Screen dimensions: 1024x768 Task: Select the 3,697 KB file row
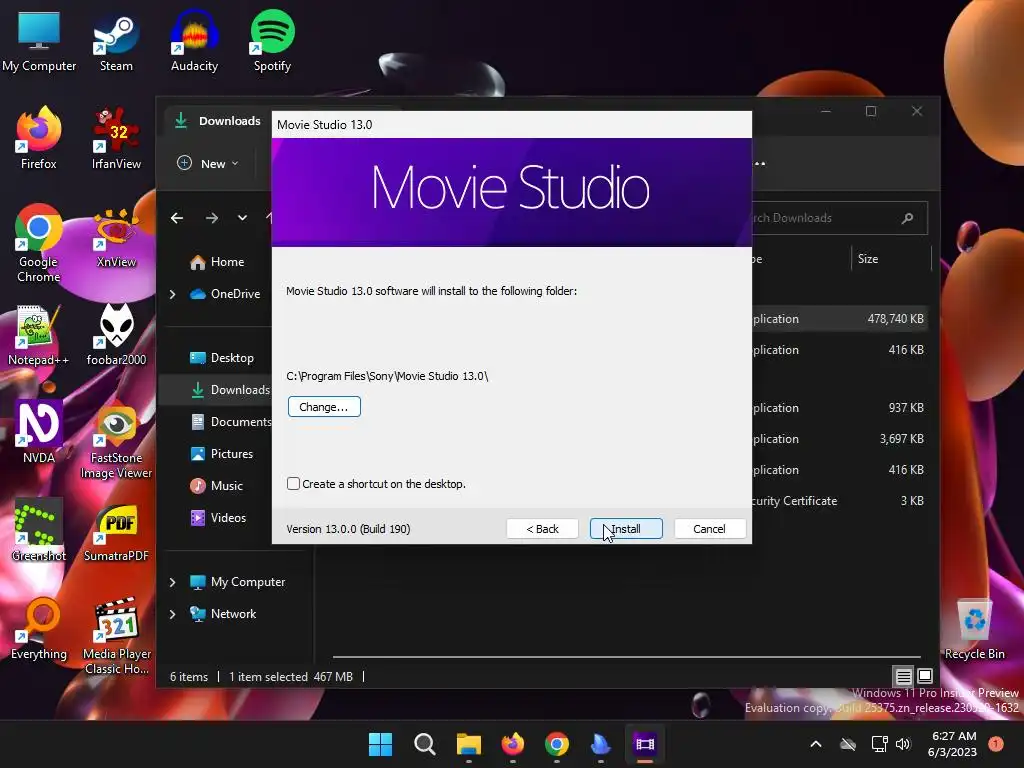[x=840, y=439]
